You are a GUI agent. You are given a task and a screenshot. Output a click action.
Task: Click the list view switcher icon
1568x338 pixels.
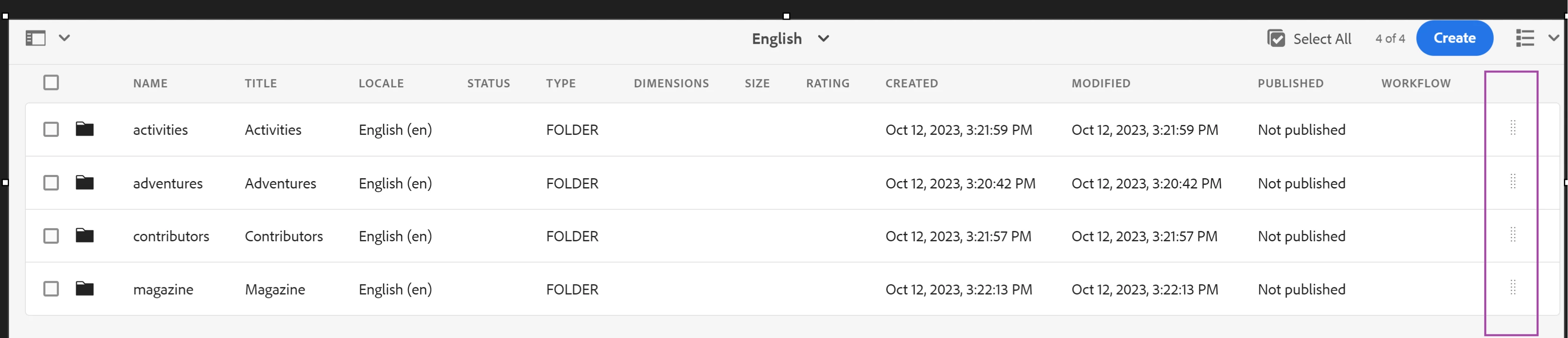pos(1525,39)
